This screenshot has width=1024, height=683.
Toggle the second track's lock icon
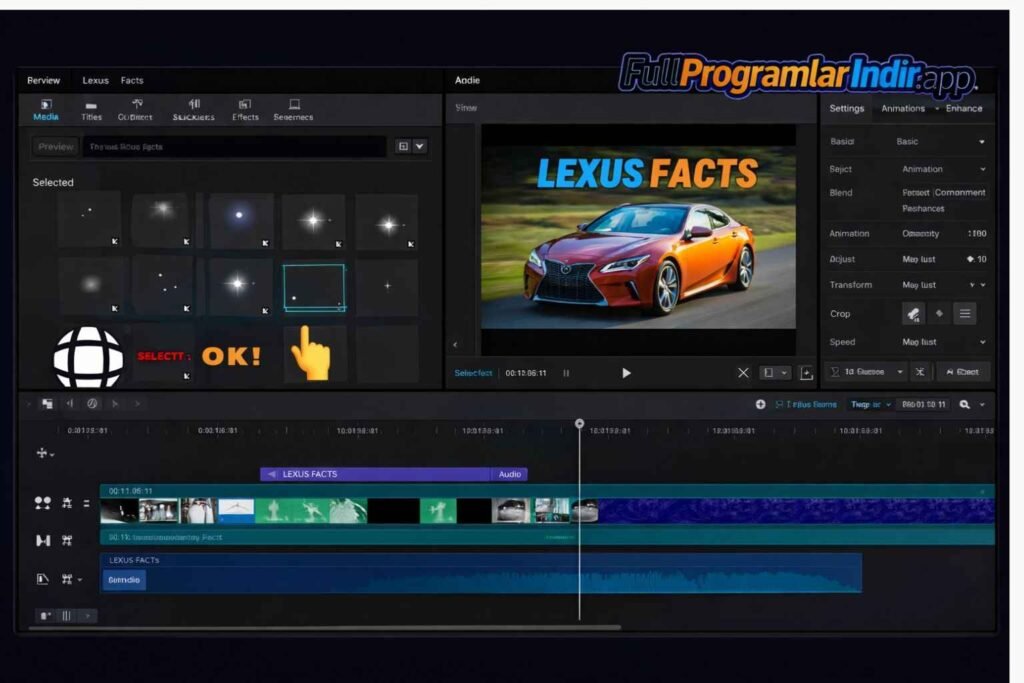(67, 540)
